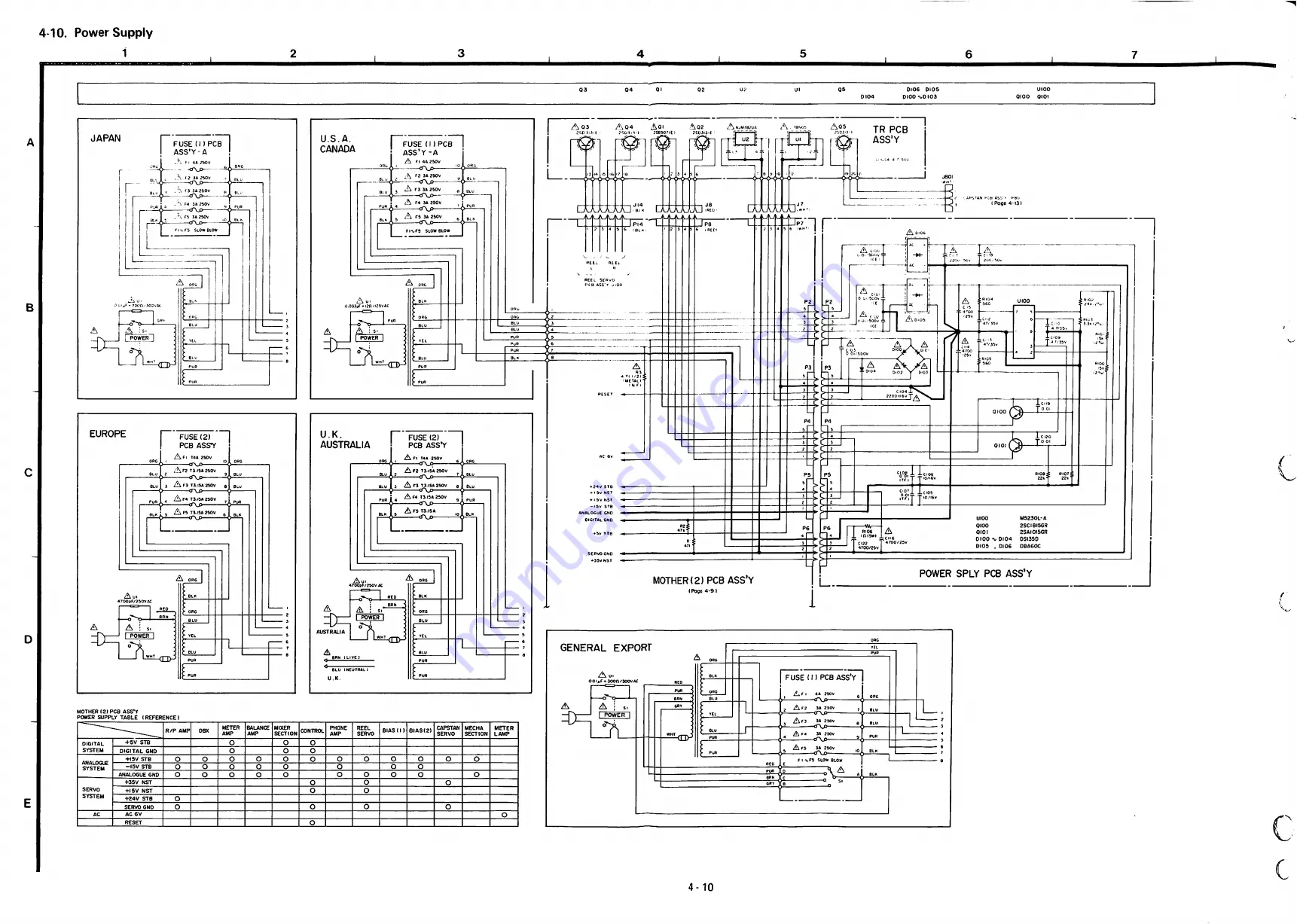The image size is (1297, 924).
Task: Click the '(Page 4-9)' reference under MOTHER (2)
Action: (703, 591)
